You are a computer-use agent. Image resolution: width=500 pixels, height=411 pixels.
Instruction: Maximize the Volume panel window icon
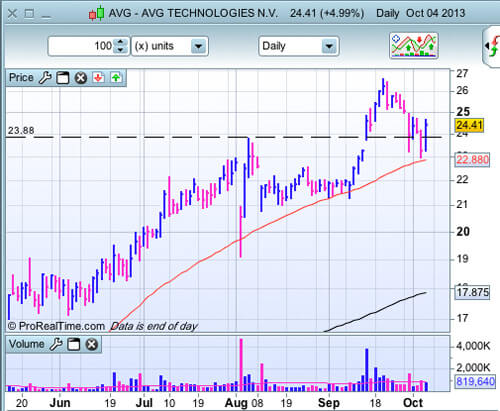[73, 344]
